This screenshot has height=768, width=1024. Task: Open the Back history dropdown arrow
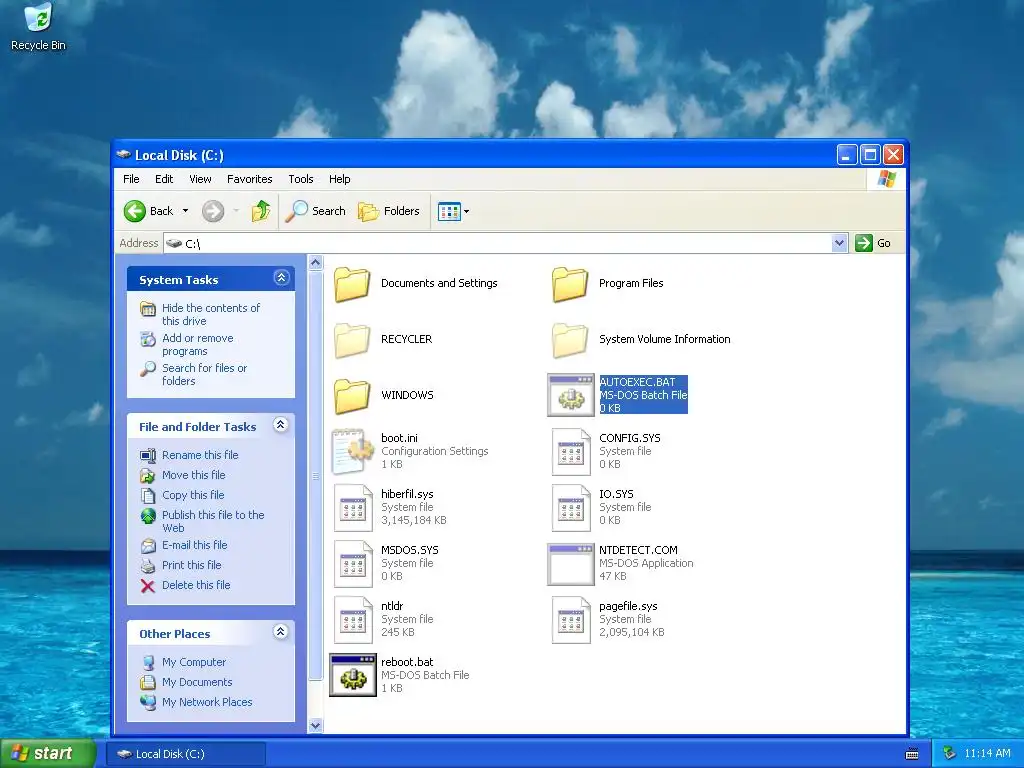pos(185,210)
